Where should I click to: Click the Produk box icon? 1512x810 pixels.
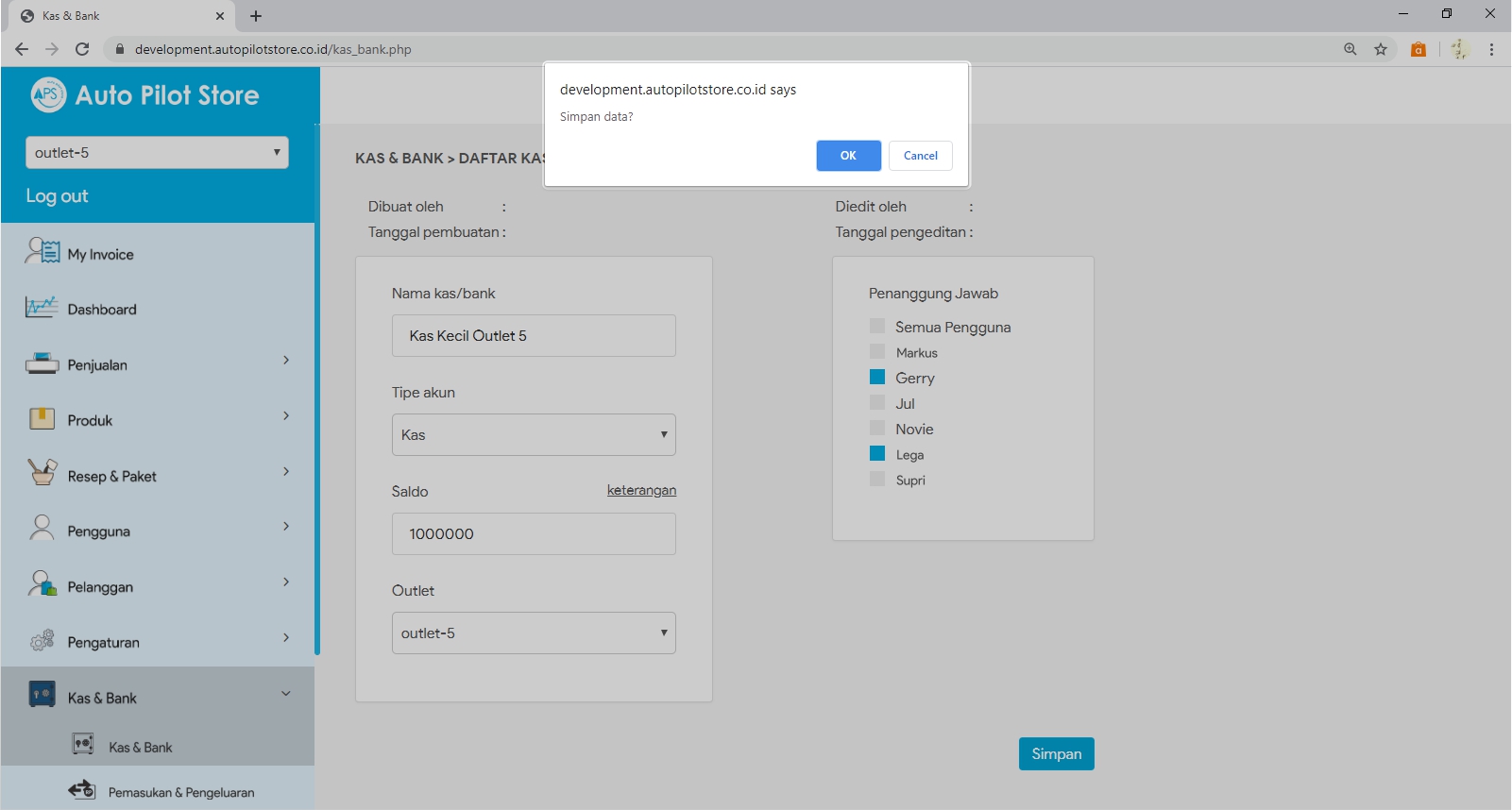click(x=42, y=419)
